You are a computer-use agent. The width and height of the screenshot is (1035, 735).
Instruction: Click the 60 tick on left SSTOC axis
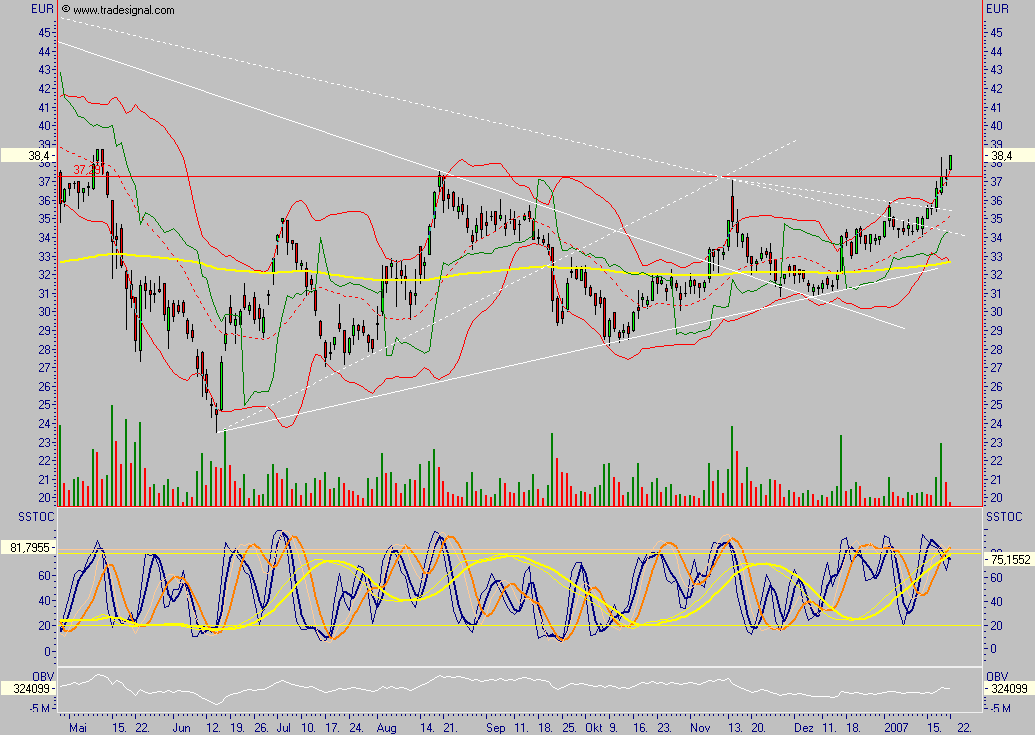point(45,576)
